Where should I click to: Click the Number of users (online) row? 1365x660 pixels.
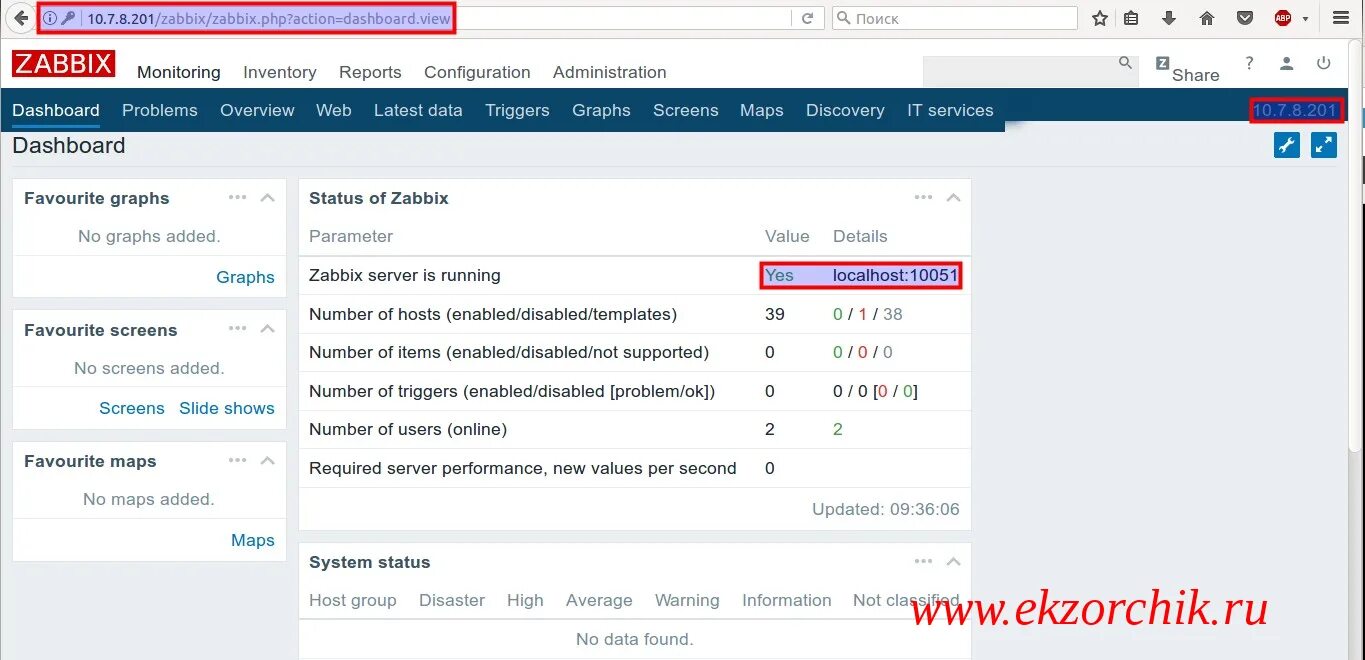(635, 429)
